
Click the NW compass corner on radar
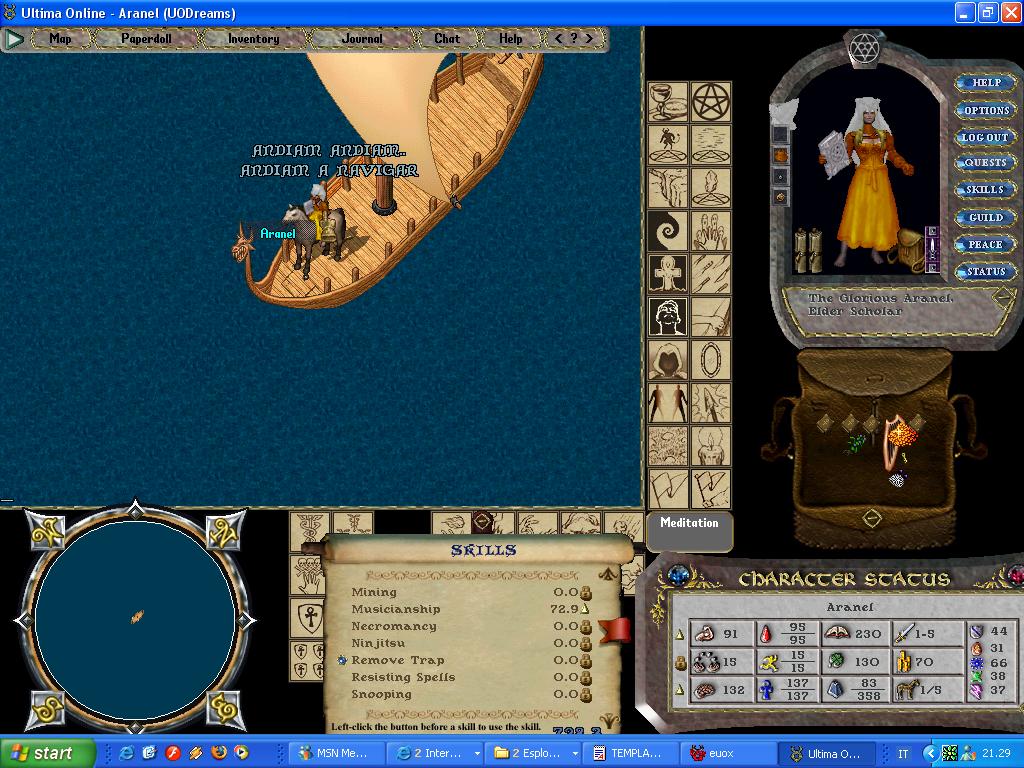coord(46,532)
